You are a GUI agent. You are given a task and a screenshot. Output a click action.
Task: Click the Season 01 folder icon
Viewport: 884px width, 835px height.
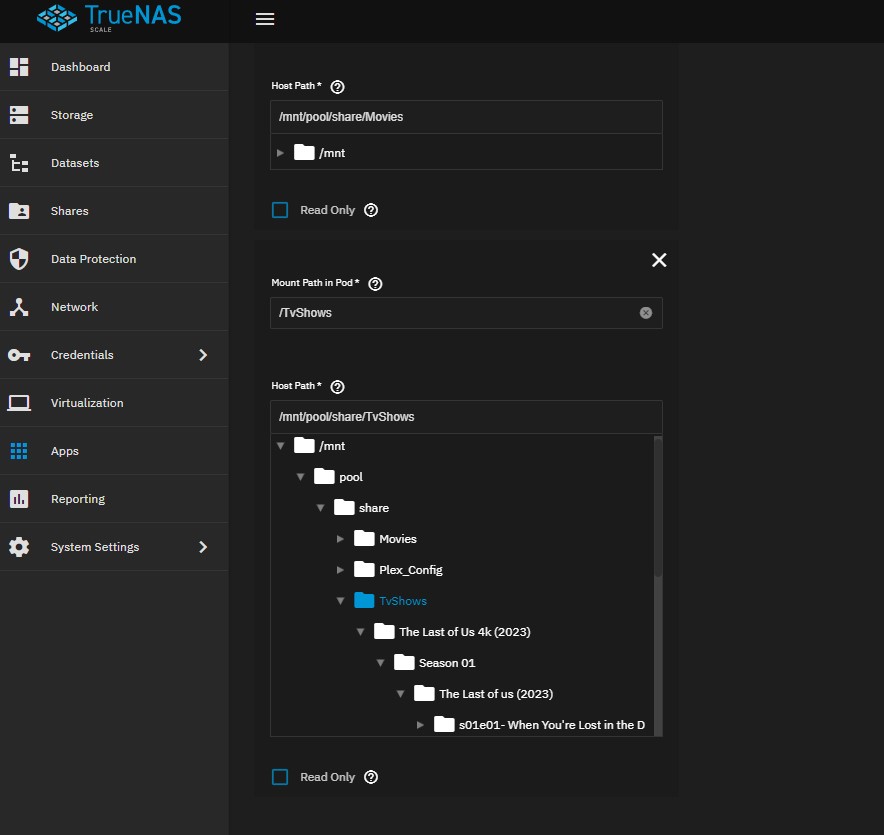click(x=404, y=663)
